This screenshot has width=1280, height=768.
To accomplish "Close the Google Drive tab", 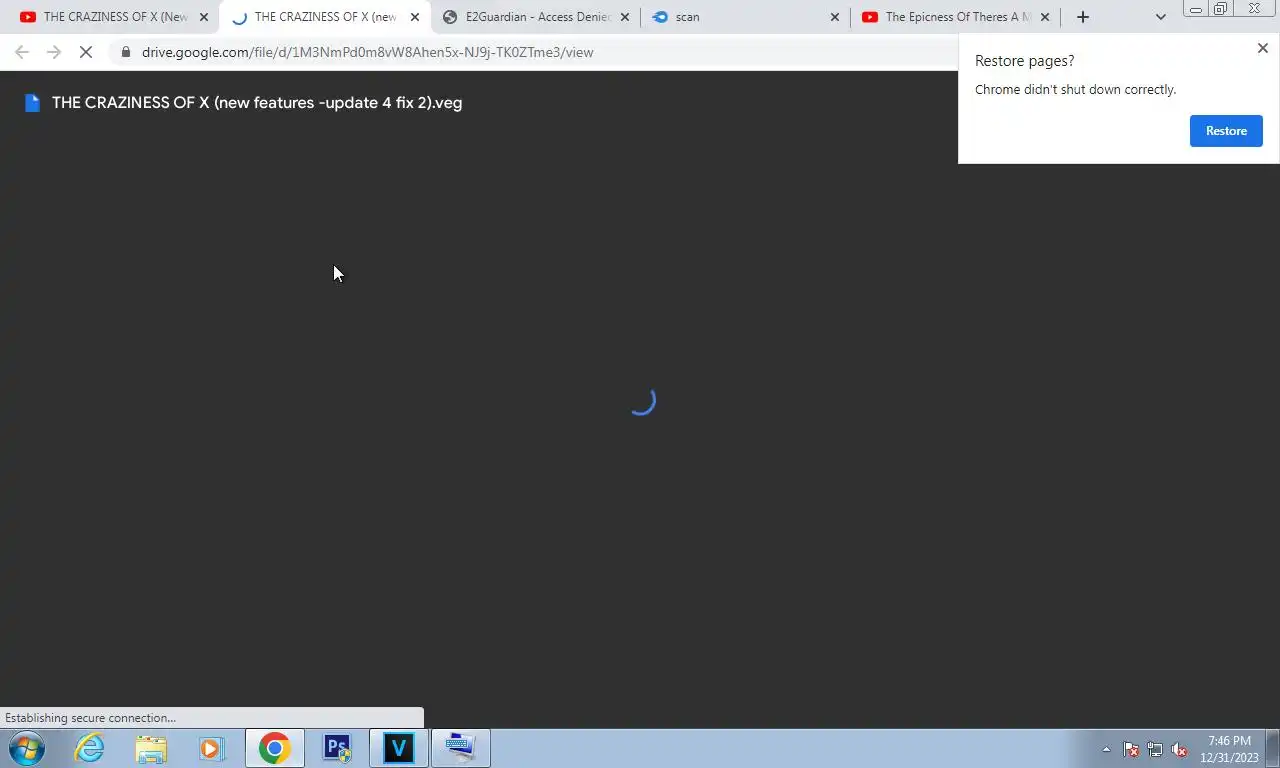I will pos(415,17).
